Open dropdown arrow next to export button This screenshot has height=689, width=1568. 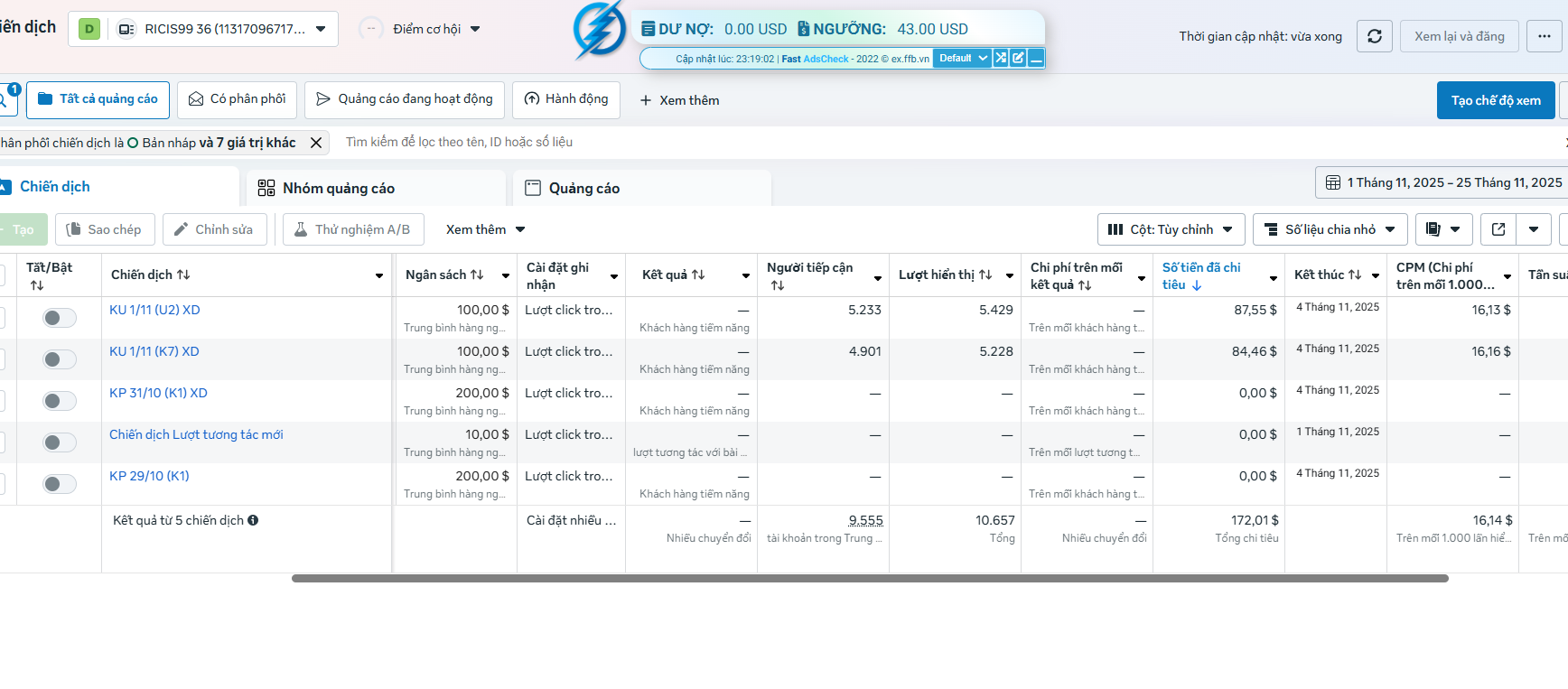[x=1534, y=229]
